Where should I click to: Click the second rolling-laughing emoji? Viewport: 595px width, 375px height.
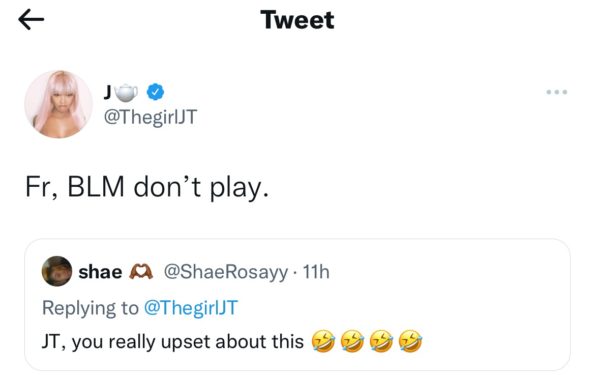[x=352, y=341]
